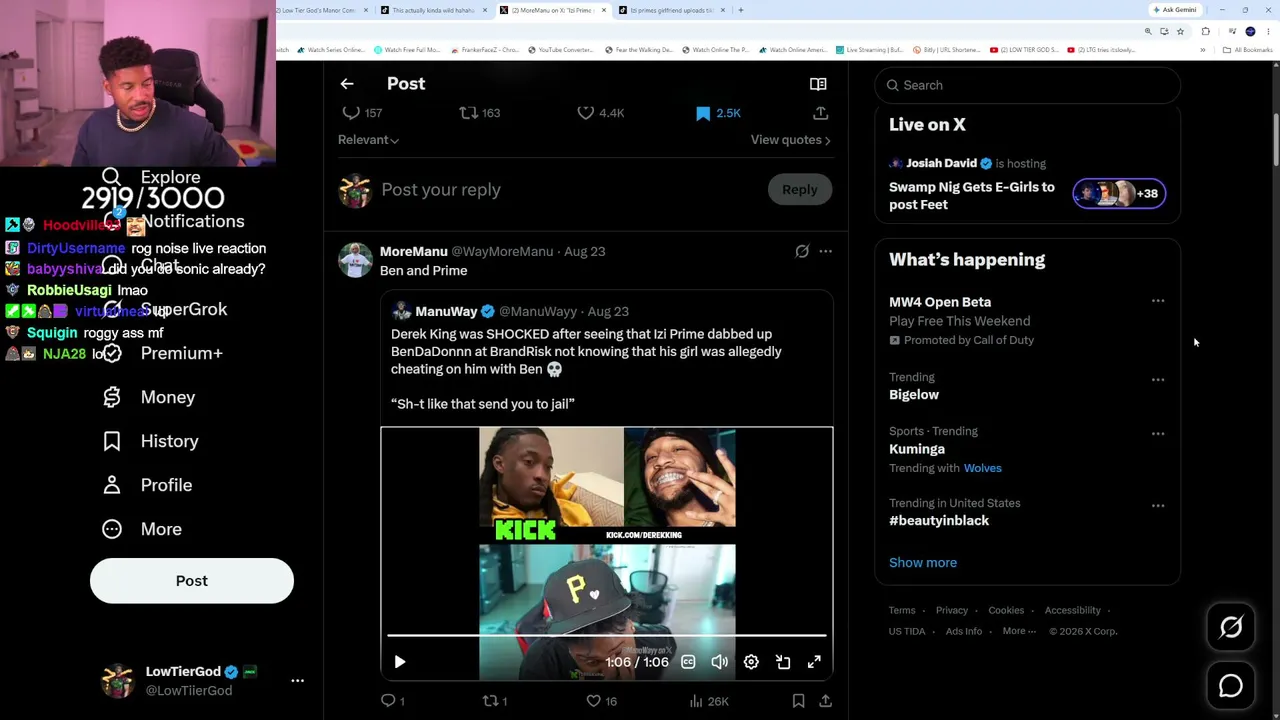1280x720 pixels.
Task: Open a new browser tab
Action: (x=740, y=10)
